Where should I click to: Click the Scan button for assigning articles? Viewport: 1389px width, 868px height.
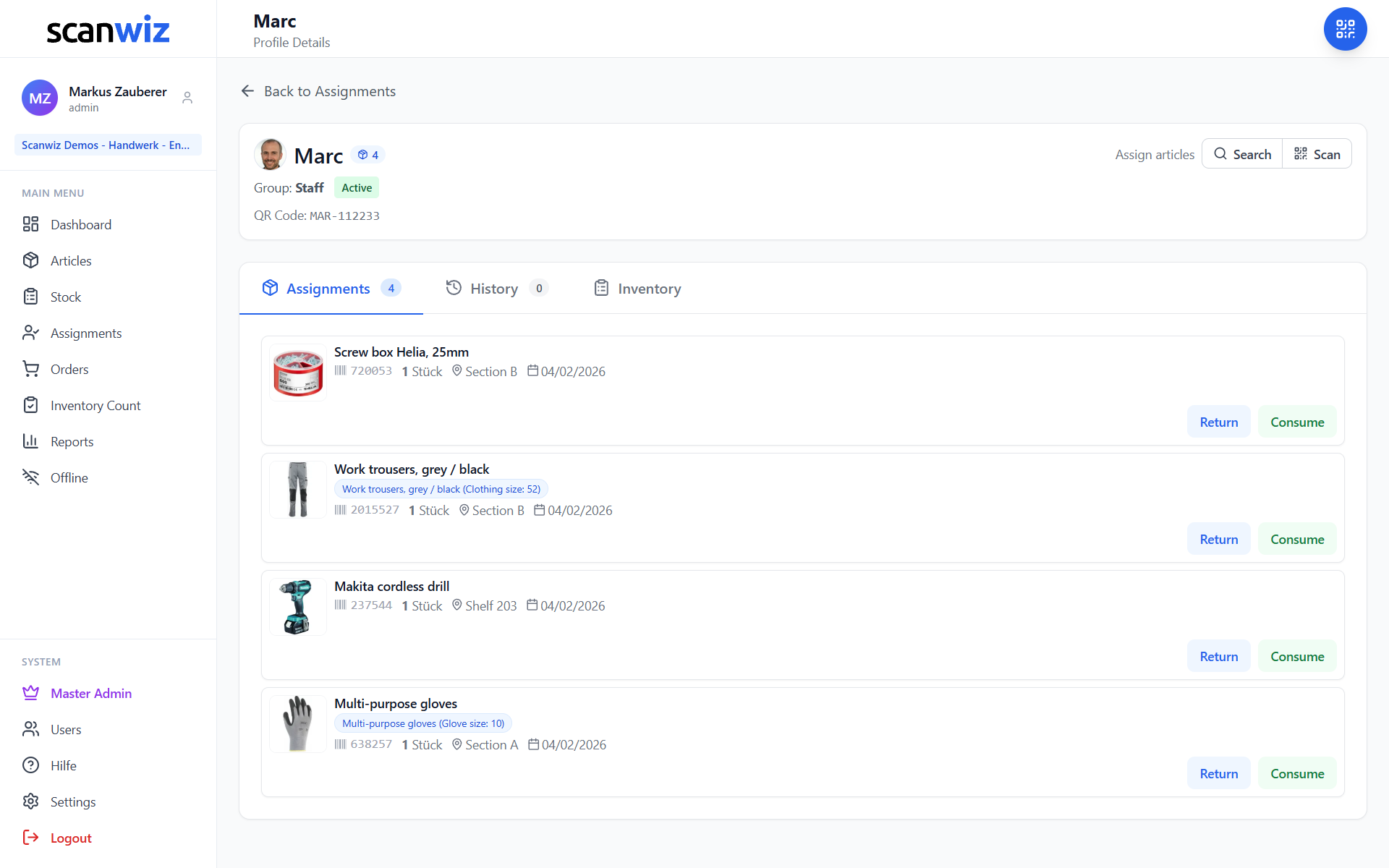[x=1317, y=154]
